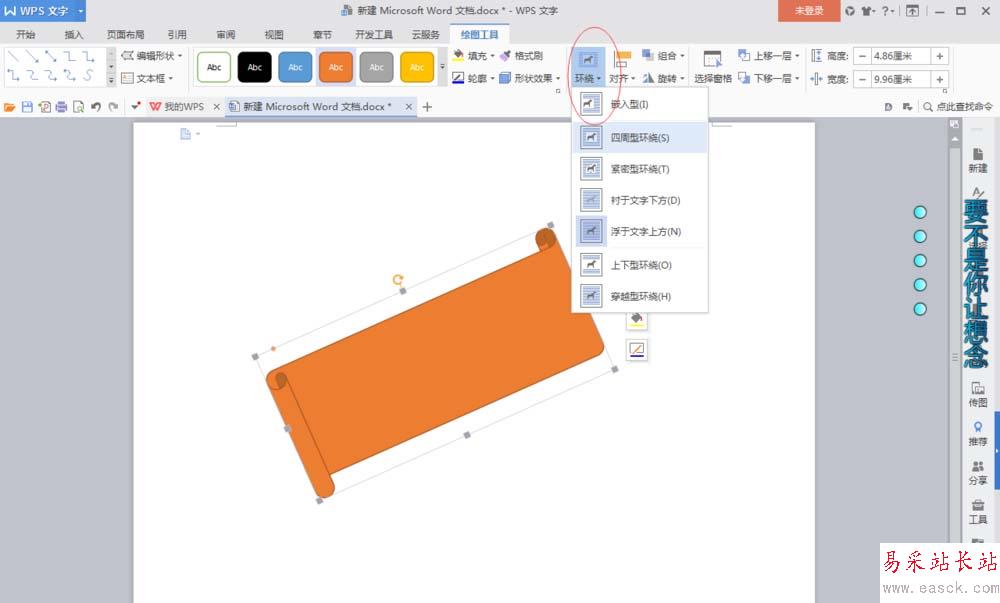Decrease width with the minus stepper
Screen dimensions: 1000x603
(862, 79)
